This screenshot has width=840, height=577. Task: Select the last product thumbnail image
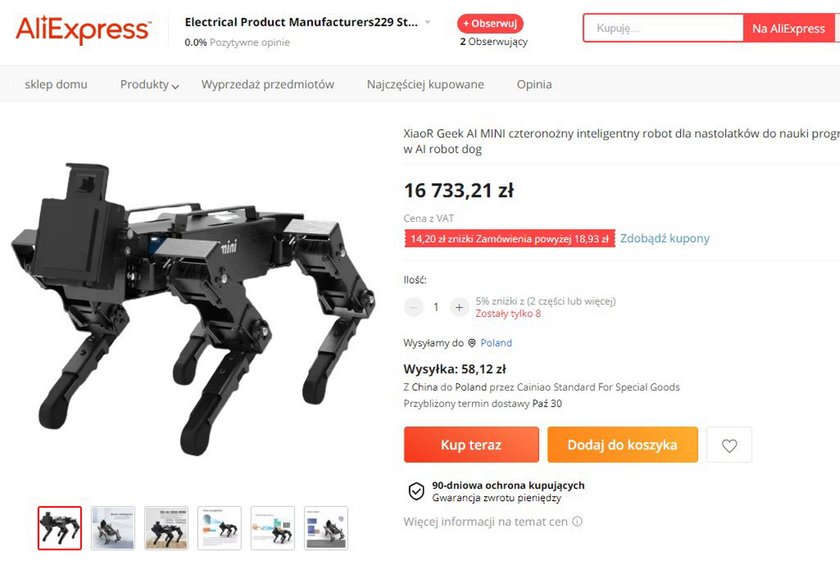326,528
